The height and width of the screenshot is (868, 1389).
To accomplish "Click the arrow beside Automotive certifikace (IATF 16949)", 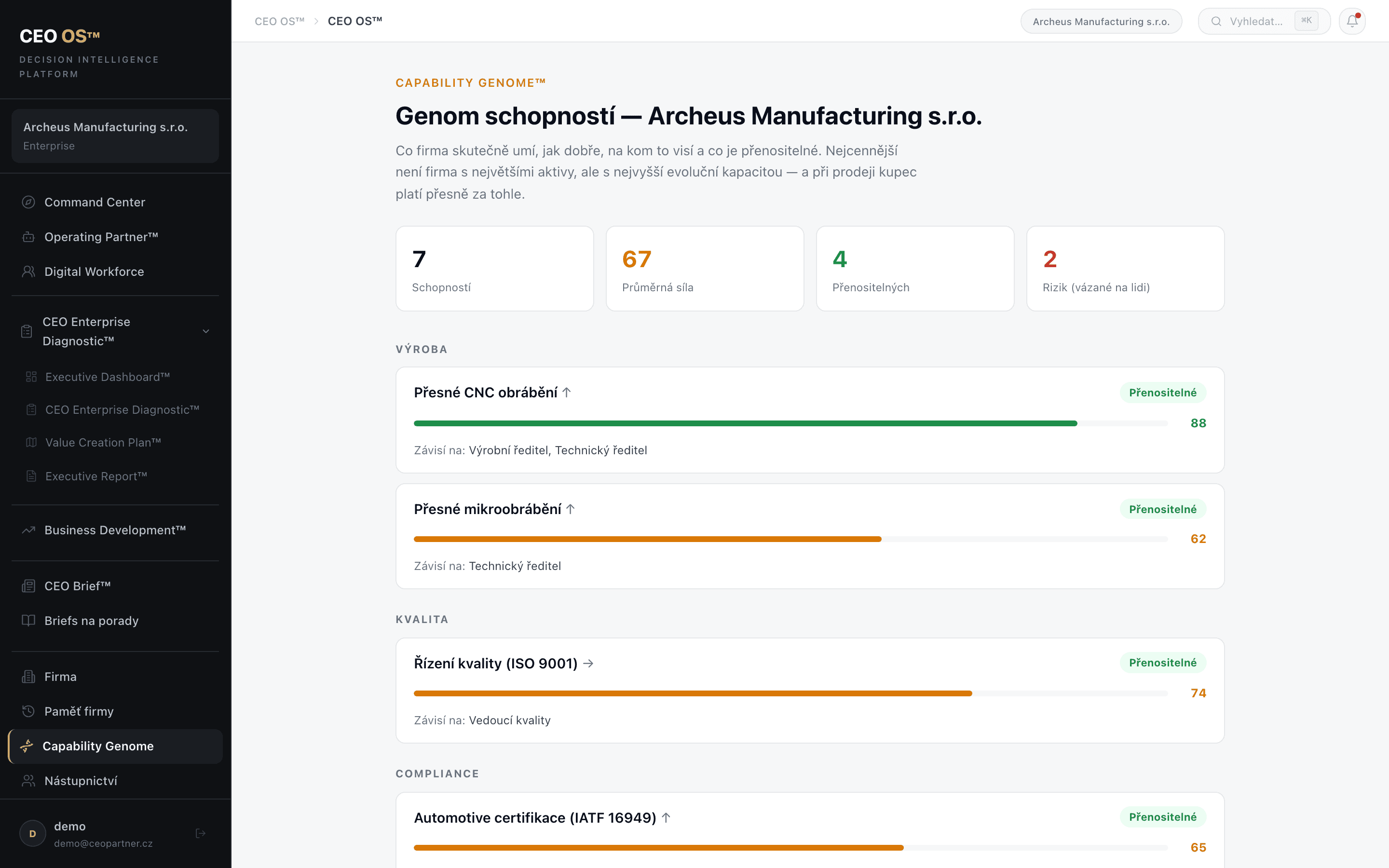I will tap(666, 817).
